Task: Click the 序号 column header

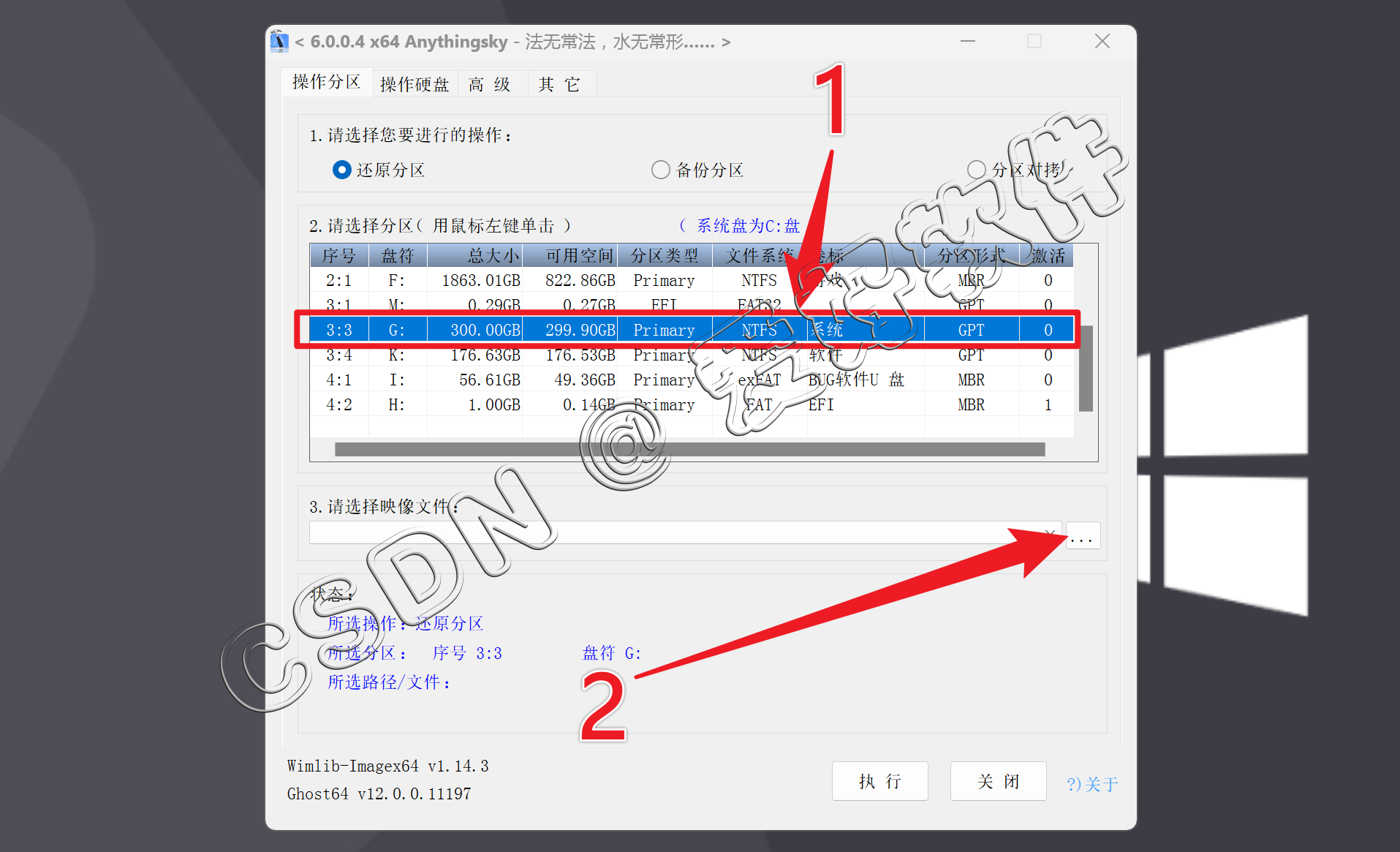Action: pyautogui.click(x=339, y=255)
